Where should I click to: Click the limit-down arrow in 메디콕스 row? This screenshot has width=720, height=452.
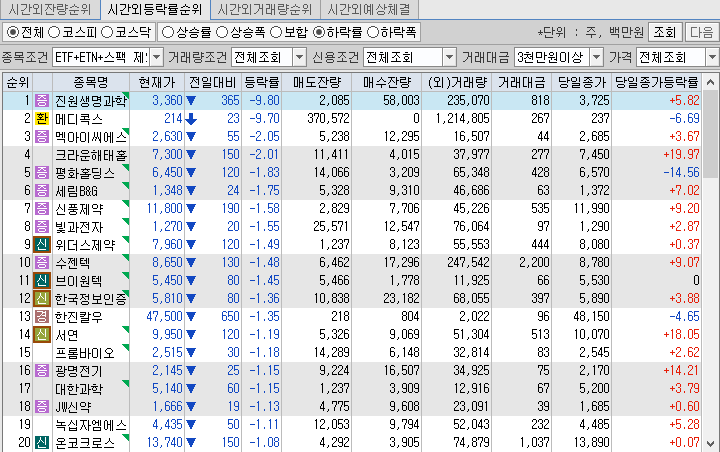[x=191, y=119]
